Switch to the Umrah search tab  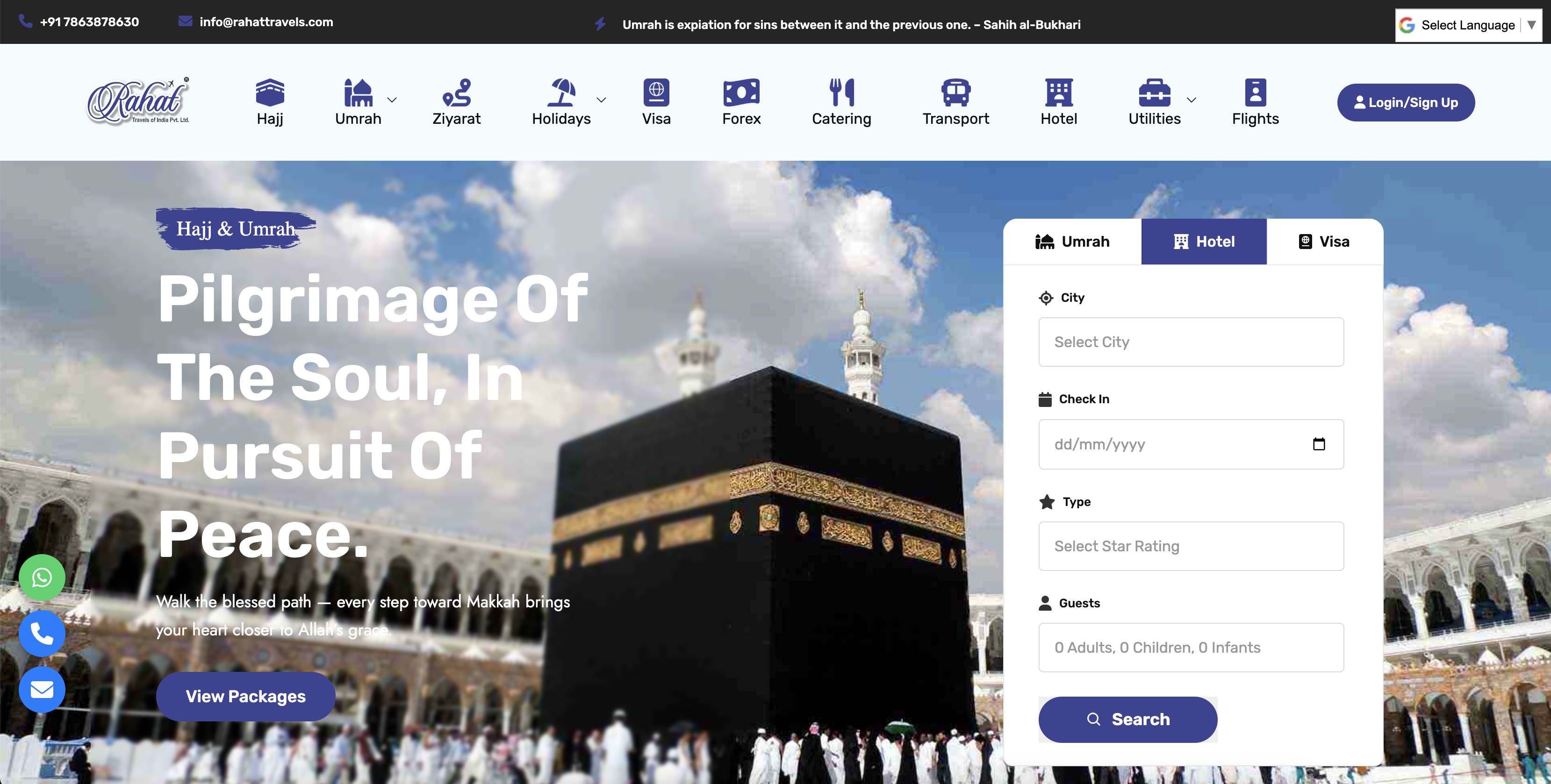pyautogui.click(x=1072, y=241)
